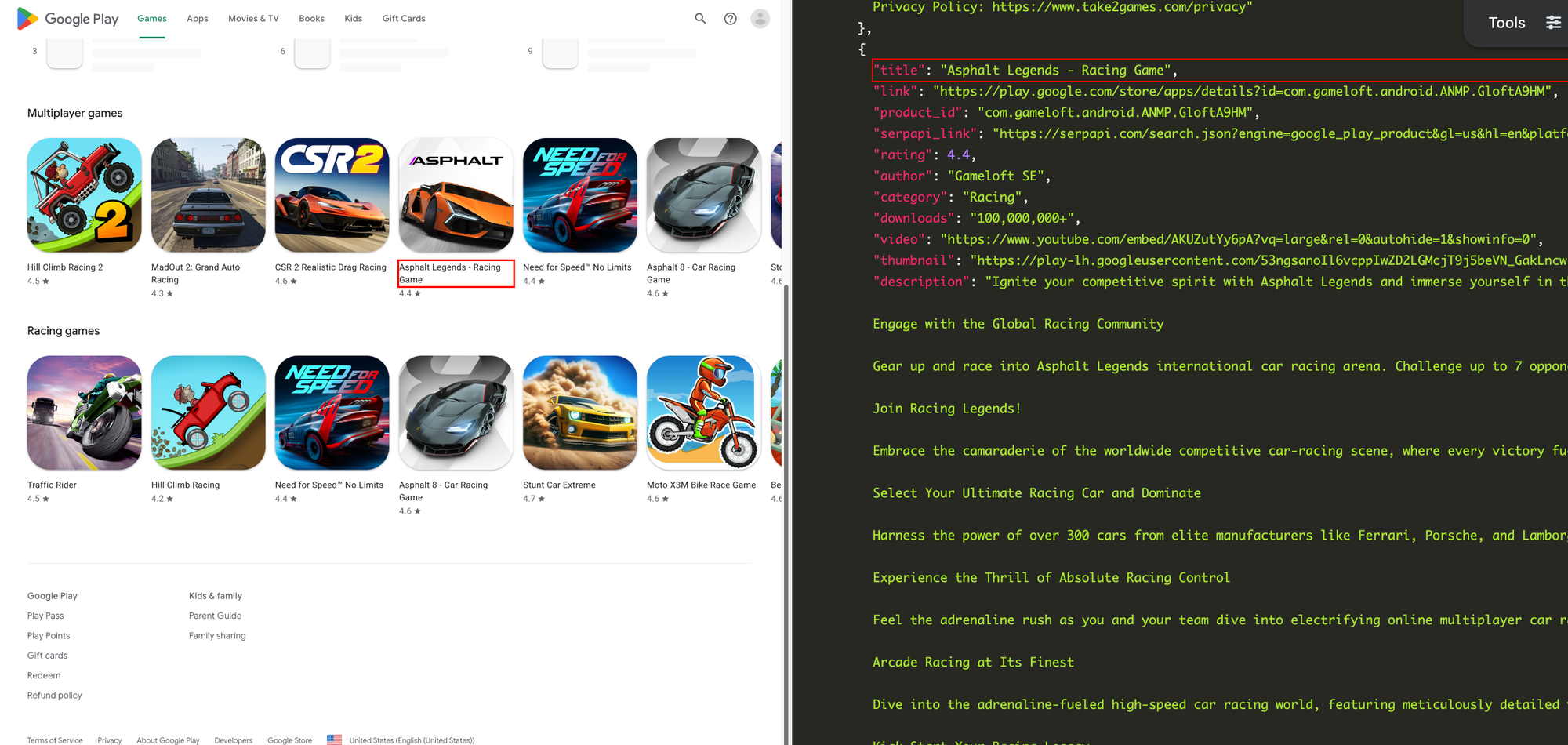
Task: Open Hill Climb Racing icon in Racing games
Action: (209, 413)
